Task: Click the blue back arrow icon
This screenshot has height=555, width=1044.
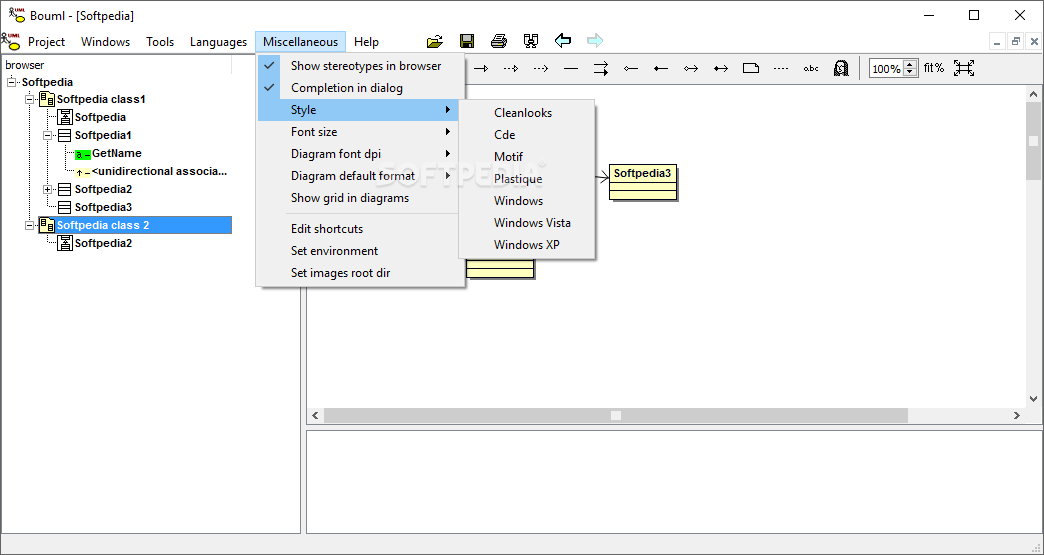Action: [x=563, y=41]
